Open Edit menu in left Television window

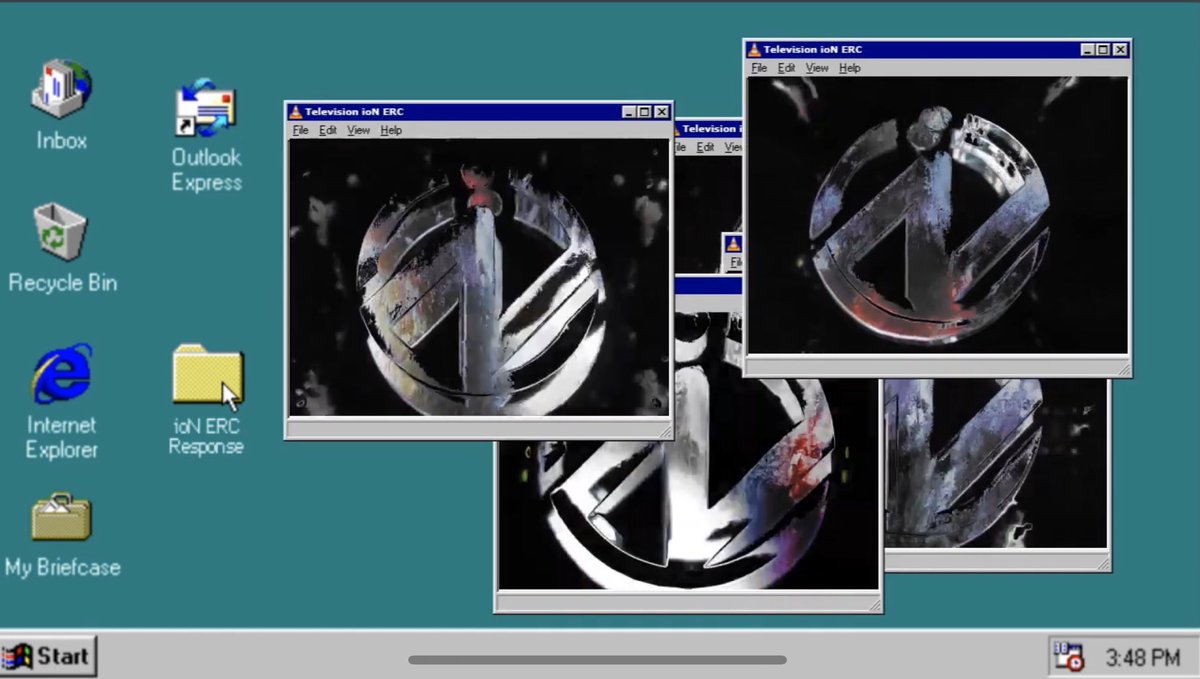tap(328, 130)
